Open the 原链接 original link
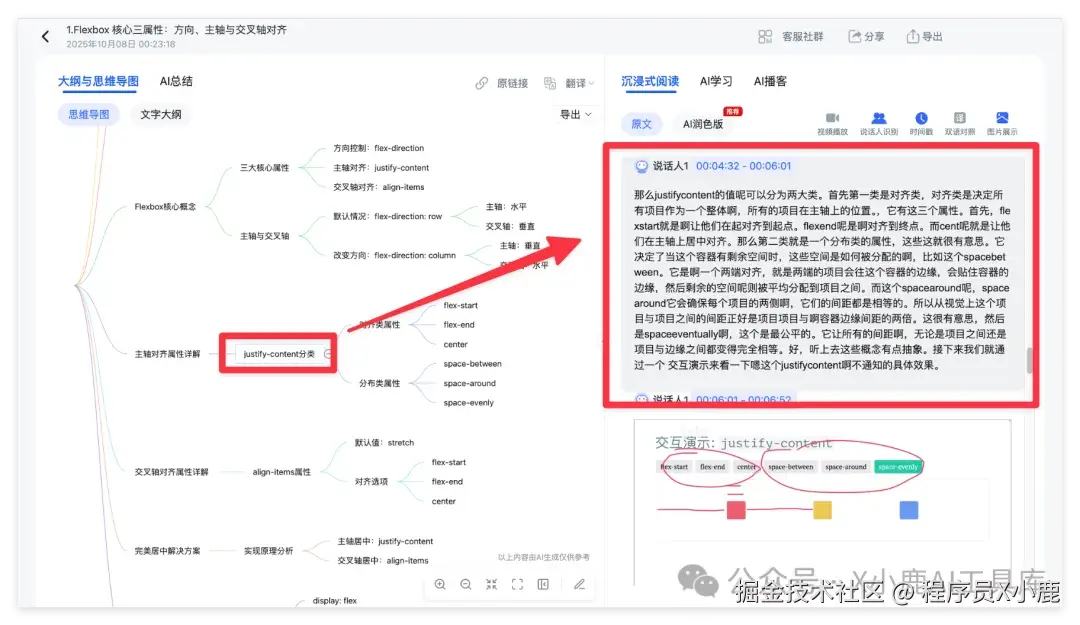1080x625 pixels. [x=512, y=81]
